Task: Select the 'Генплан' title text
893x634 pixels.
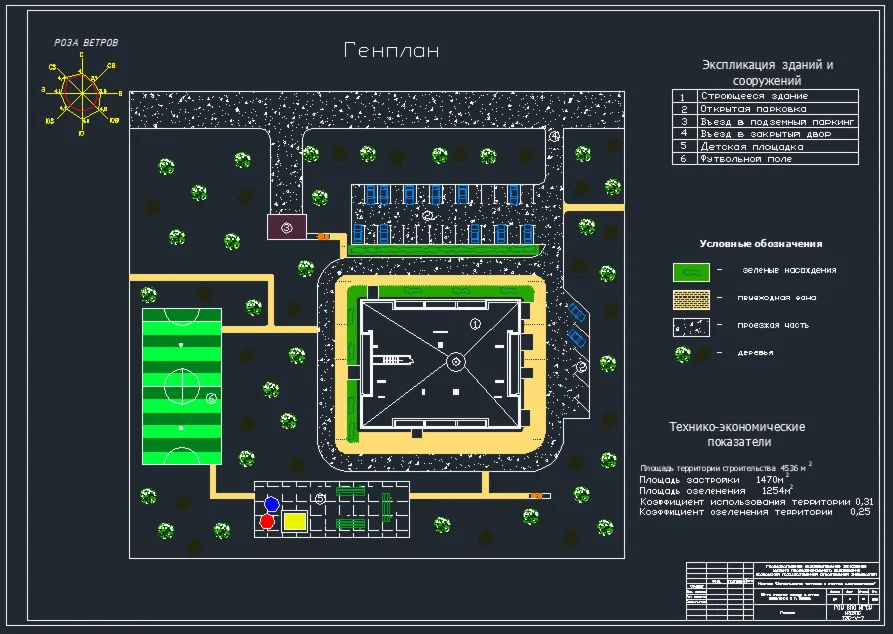Action: click(x=392, y=51)
